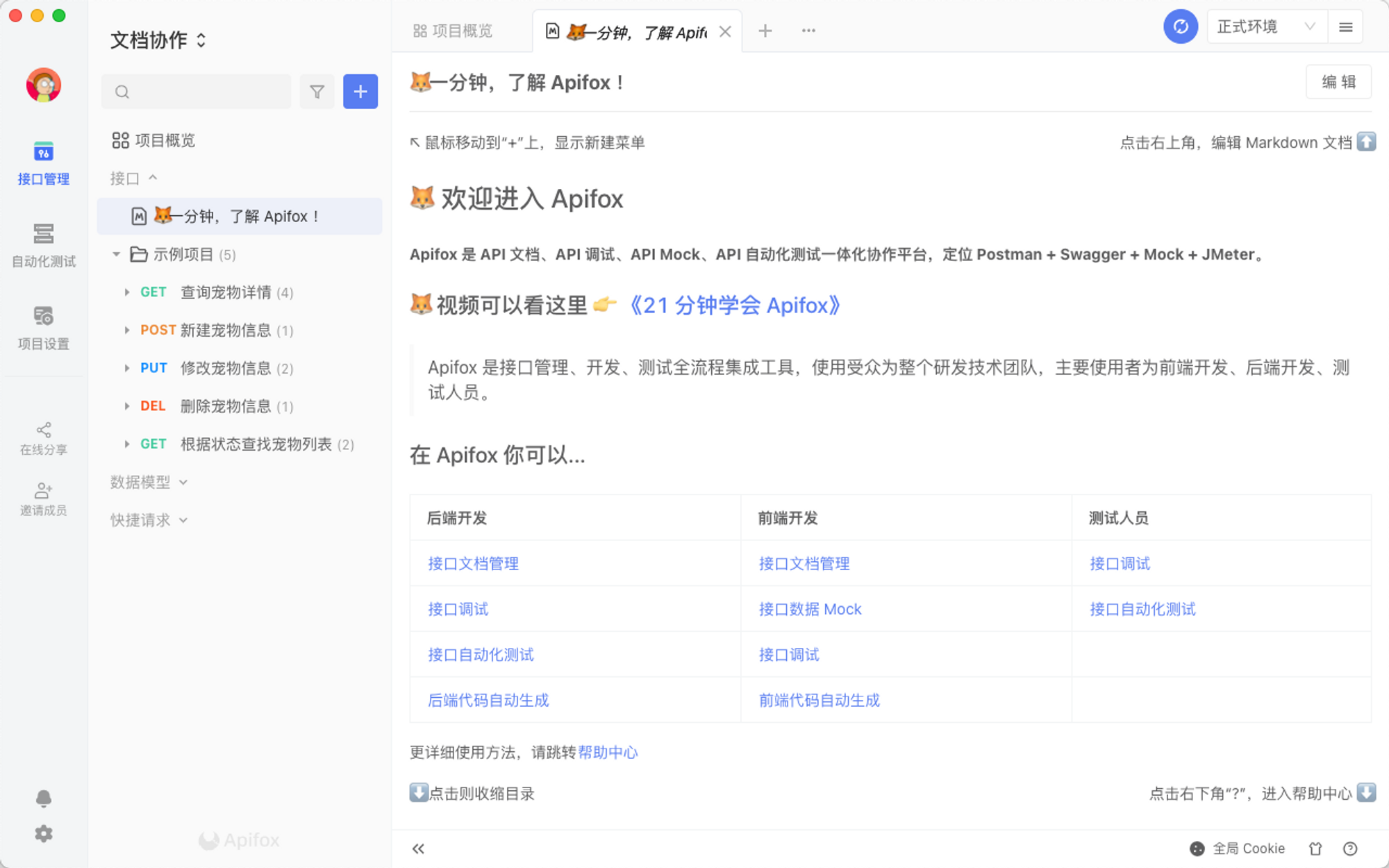Close the 一分钟，了解 Apifox tab
1389x868 pixels.
pyautogui.click(x=725, y=31)
